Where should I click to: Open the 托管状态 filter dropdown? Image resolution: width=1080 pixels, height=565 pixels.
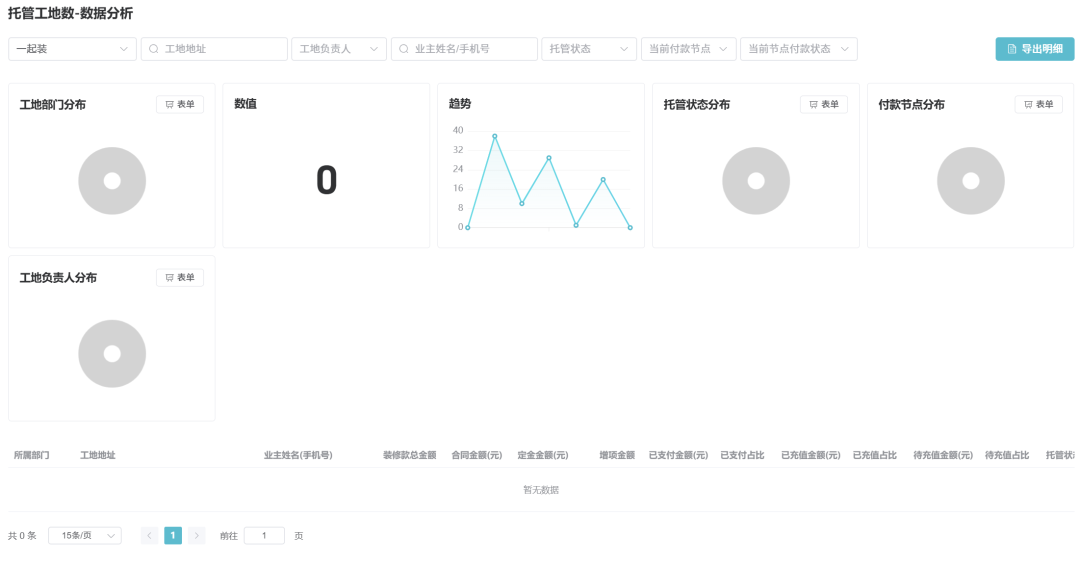[x=588, y=49]
